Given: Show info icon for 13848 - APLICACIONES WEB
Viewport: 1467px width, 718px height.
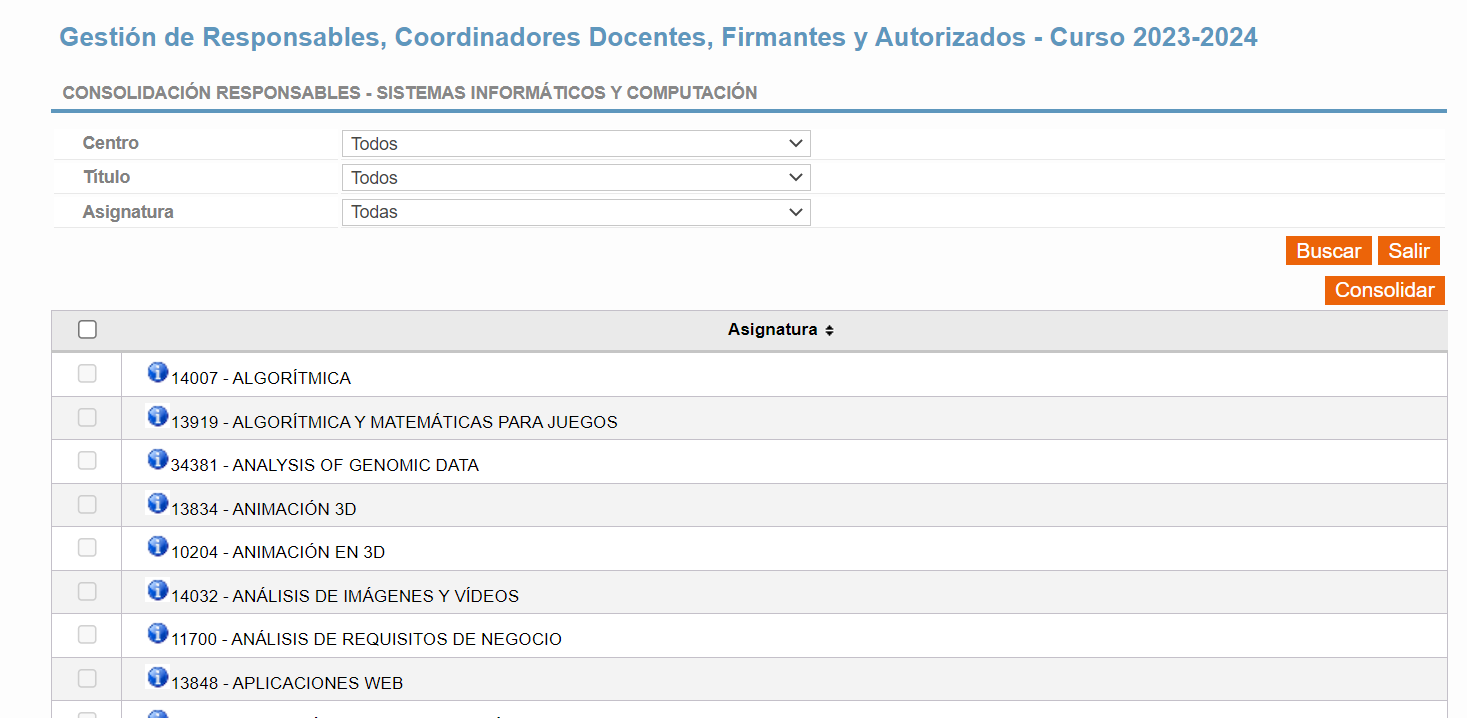Looking at the screenshot, I should (x=158, y=677).
